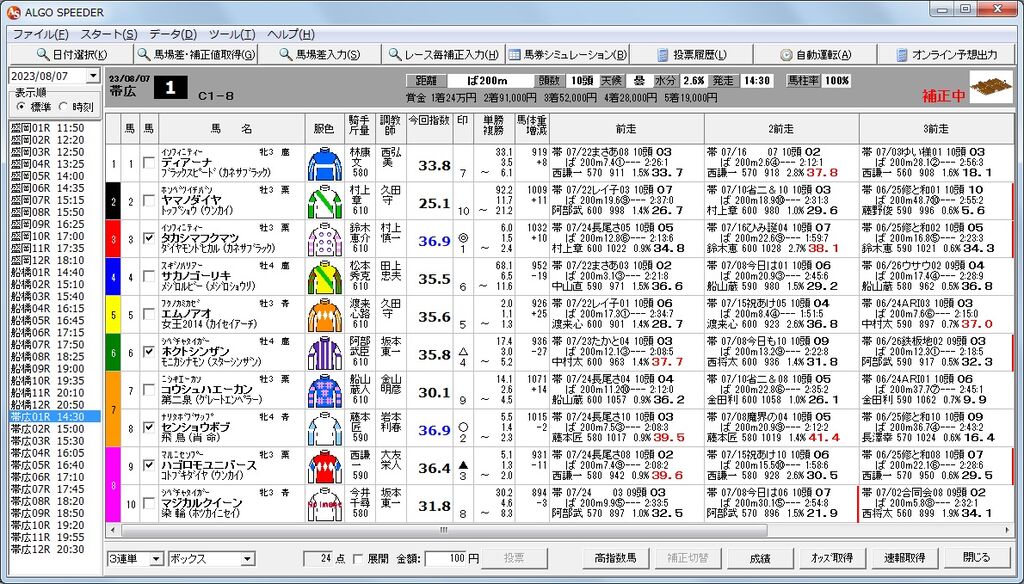Launch 馬券シミュレーション from the toolbar
Screen dimensions: 1024x584
click(568, 54)
